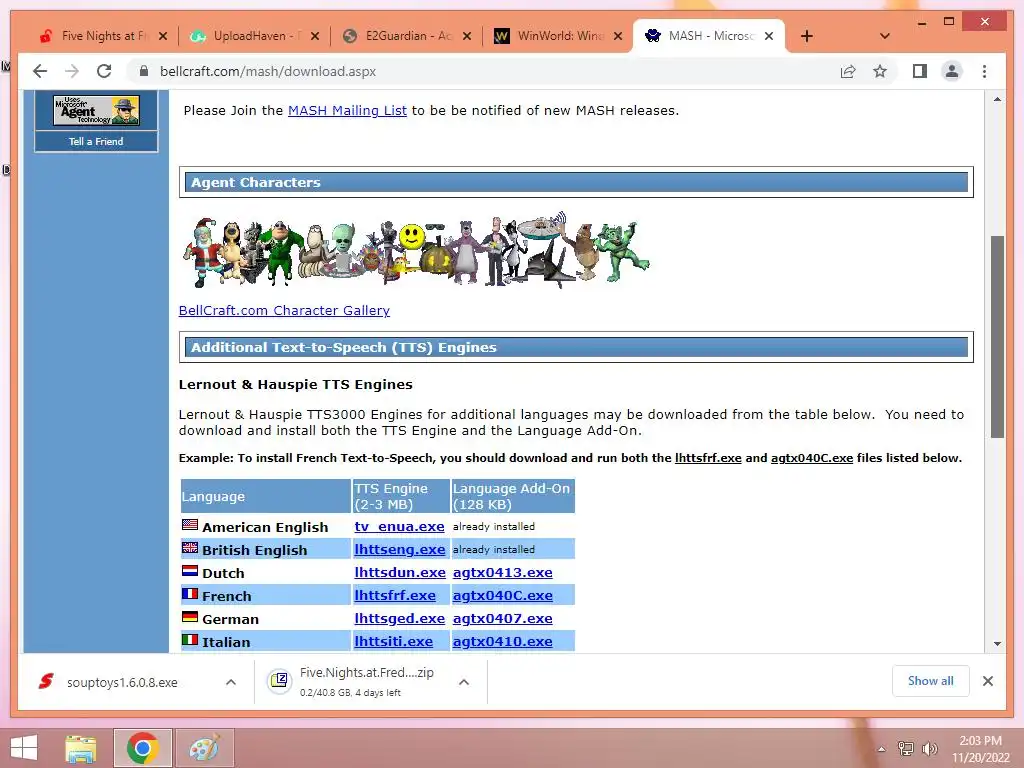Open File Explorer from taskbar
The width and height of the screenshot is (1024, 768).
tap(81, 748)
